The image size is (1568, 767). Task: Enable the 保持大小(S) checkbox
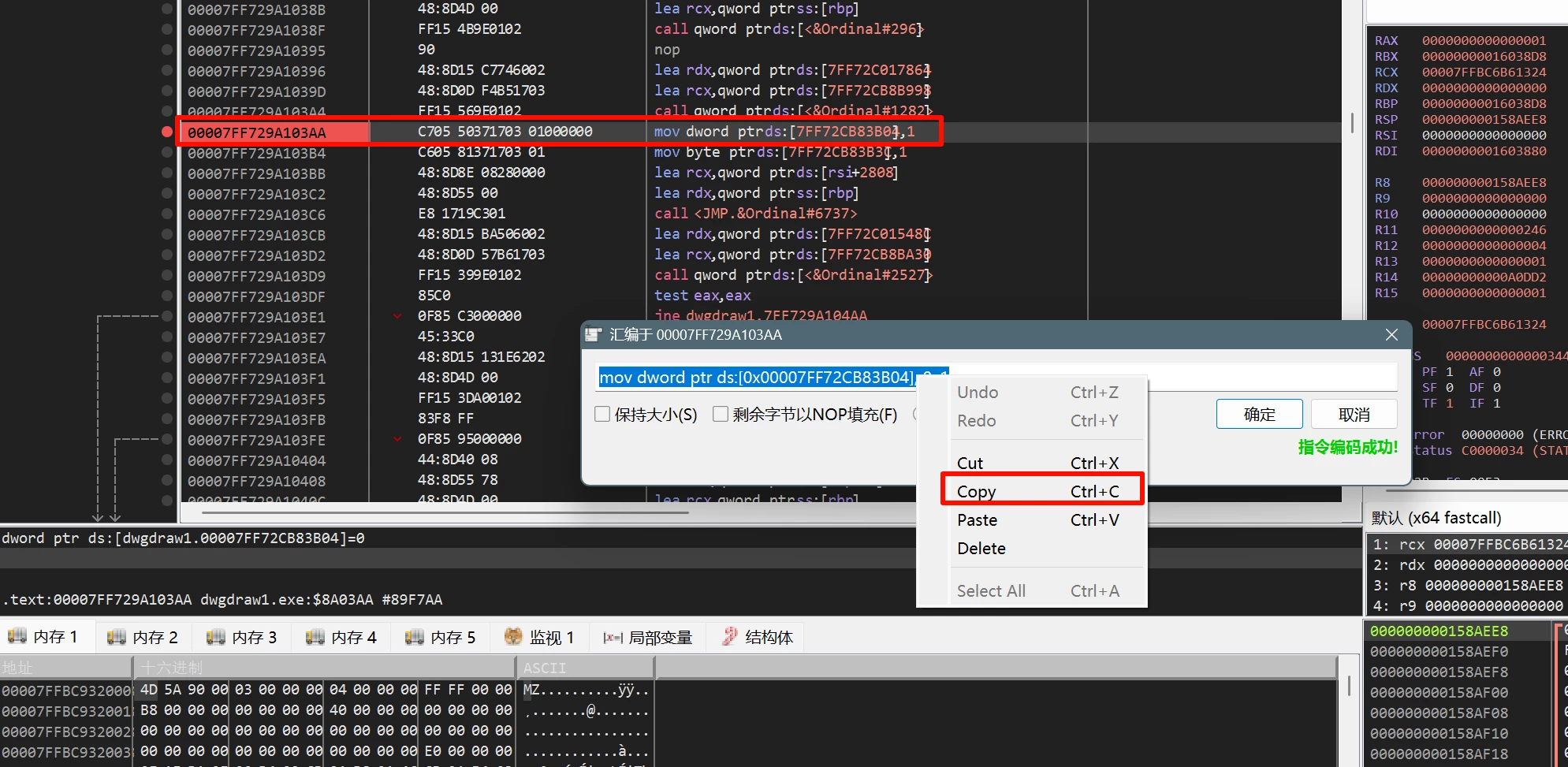pyautogui.click(x=603, y=415)
